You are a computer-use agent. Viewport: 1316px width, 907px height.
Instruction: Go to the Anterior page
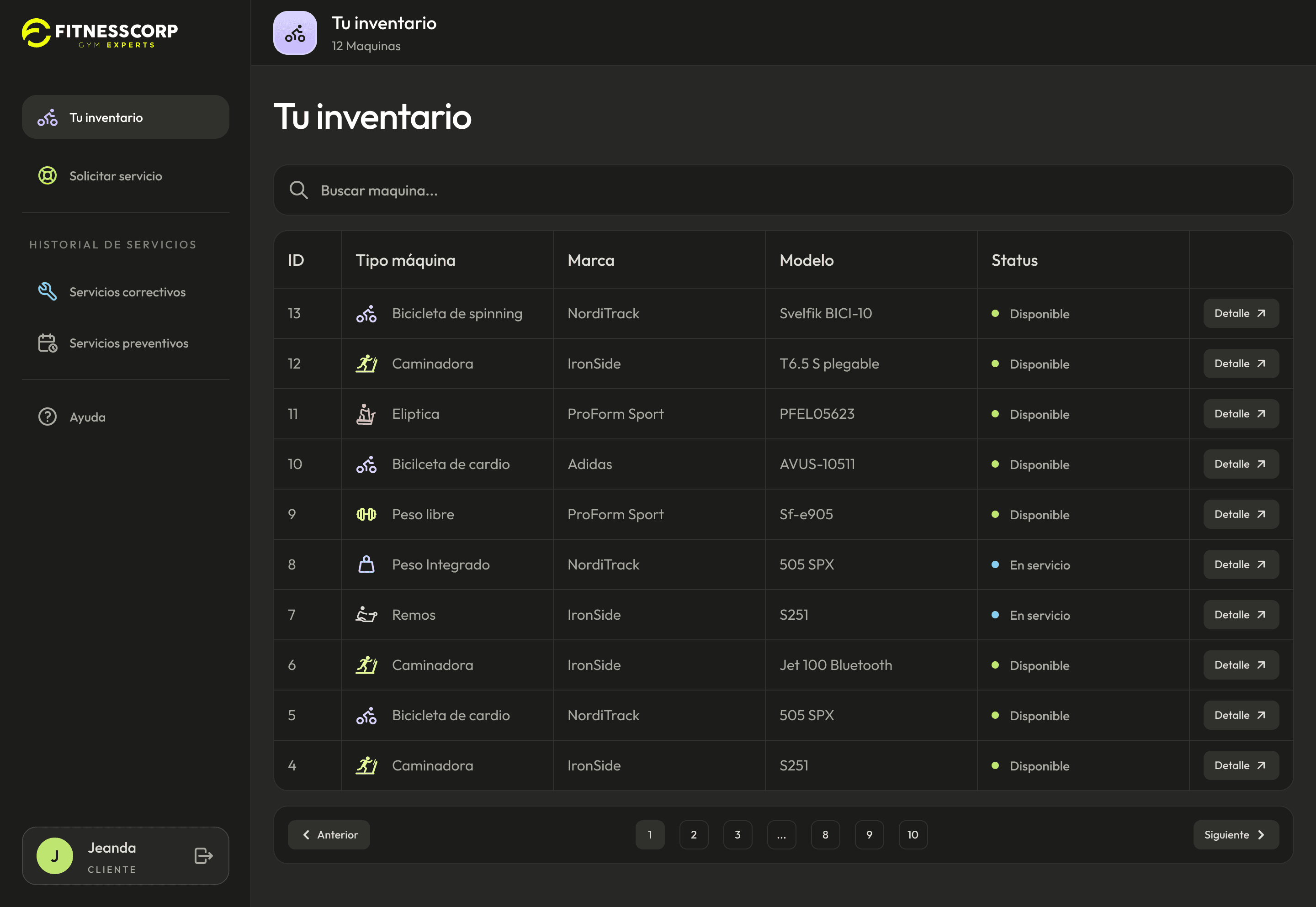[x=329, y=835]
